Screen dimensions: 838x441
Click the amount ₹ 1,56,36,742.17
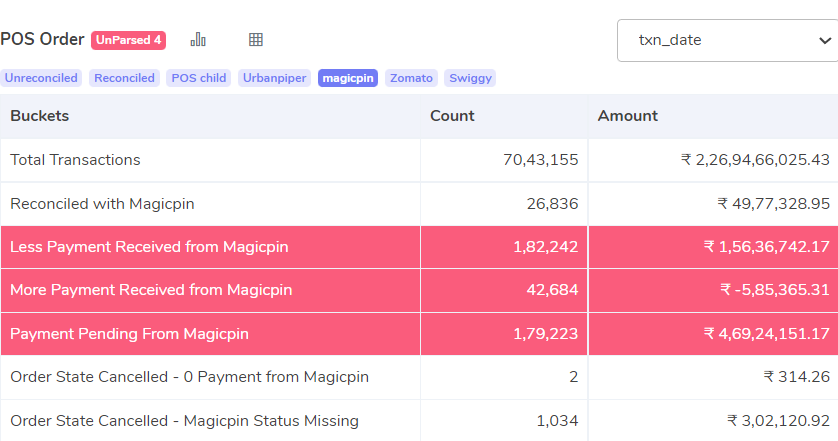[766, 247]
